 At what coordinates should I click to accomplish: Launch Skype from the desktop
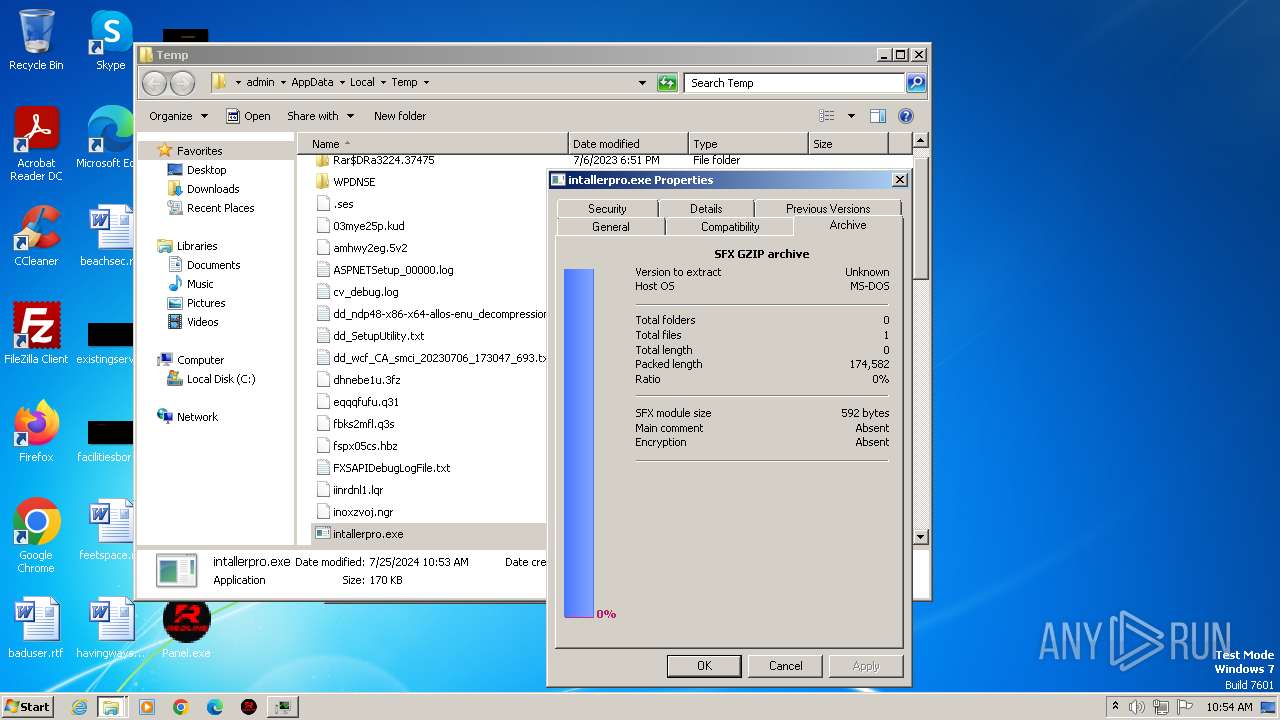(111, 40)
